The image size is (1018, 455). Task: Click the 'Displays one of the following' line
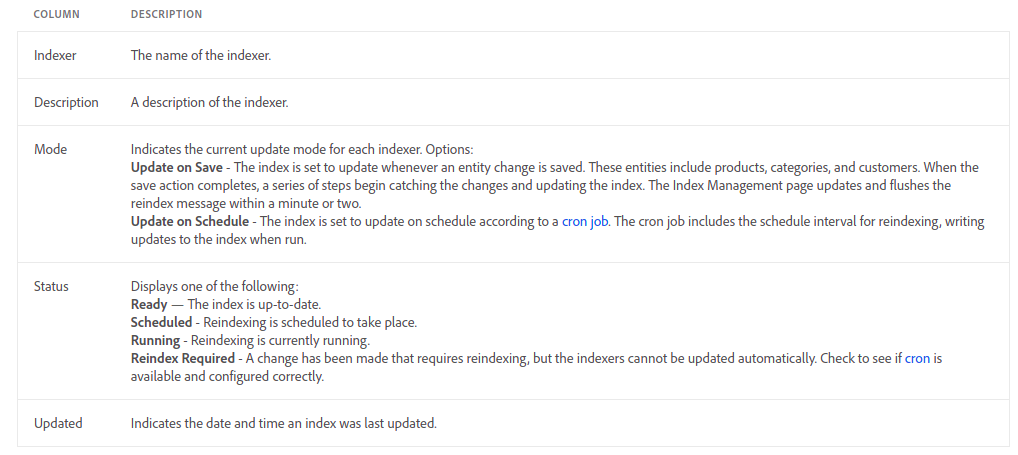[214, 286]
